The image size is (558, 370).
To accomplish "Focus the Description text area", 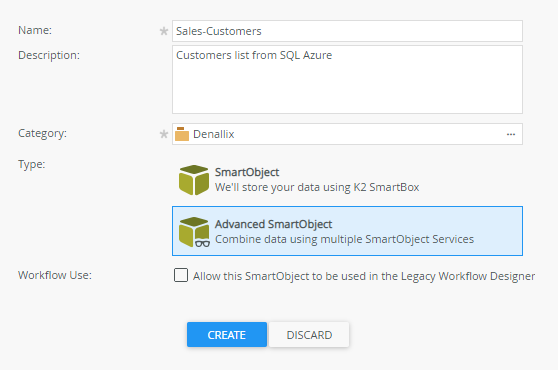I will click(x=347, y=79).
